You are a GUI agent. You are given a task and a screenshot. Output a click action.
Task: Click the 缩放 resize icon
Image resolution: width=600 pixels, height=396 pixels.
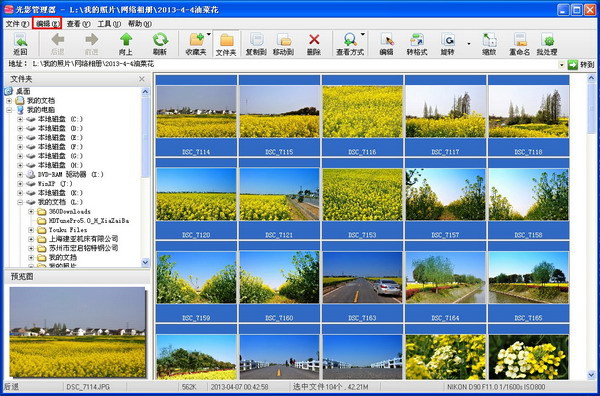[489, 44]
